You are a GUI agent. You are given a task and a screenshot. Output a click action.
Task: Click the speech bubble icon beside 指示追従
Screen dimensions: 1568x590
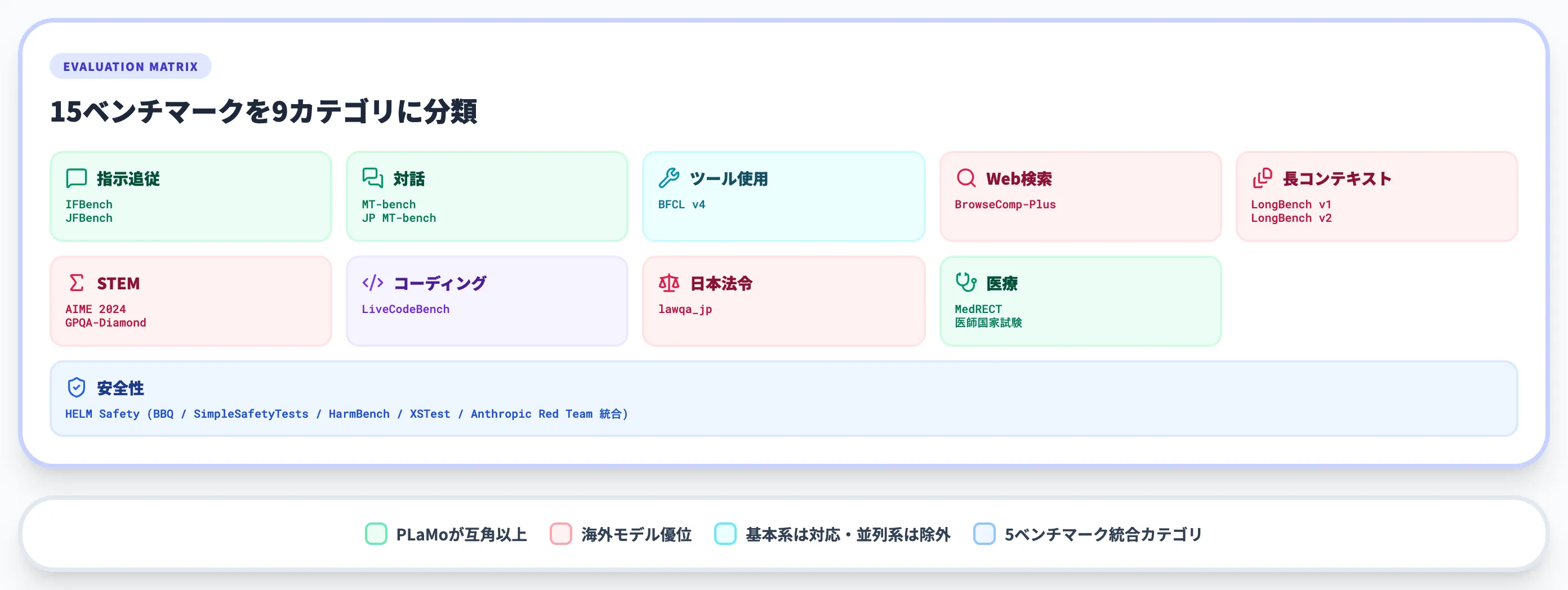click(76, 178)
